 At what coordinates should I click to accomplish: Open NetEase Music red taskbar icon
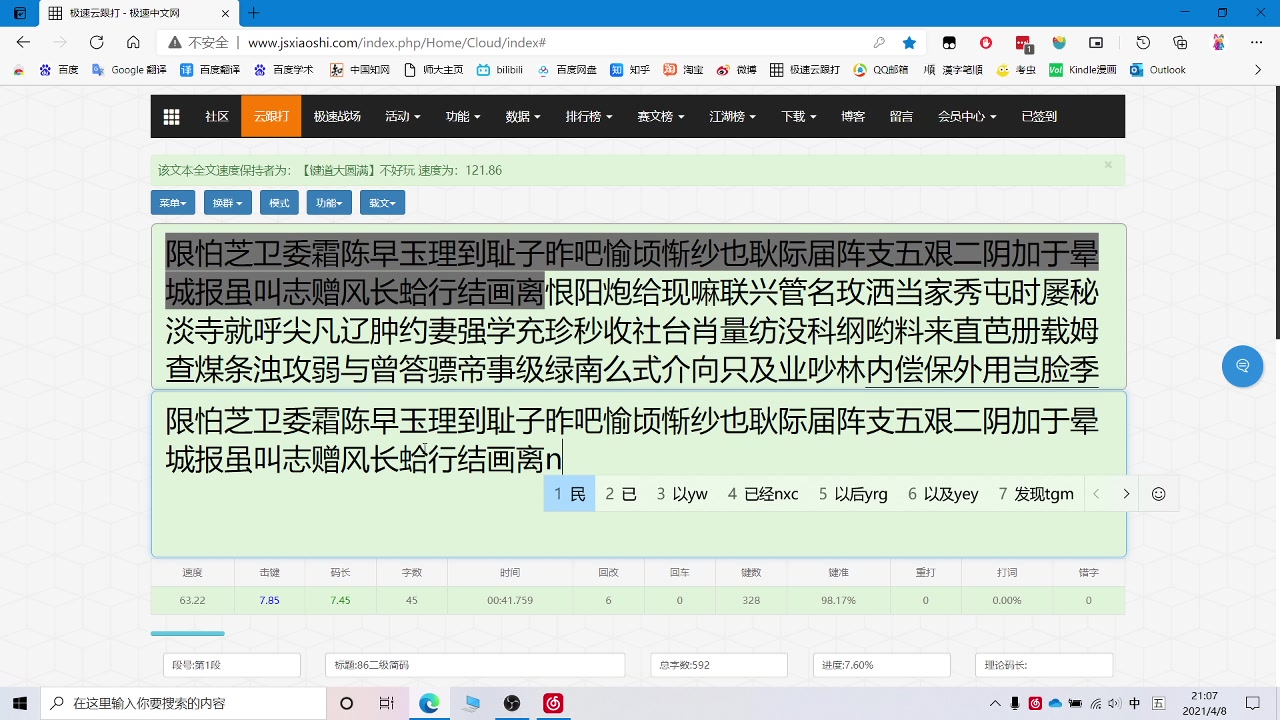[553, 703]
